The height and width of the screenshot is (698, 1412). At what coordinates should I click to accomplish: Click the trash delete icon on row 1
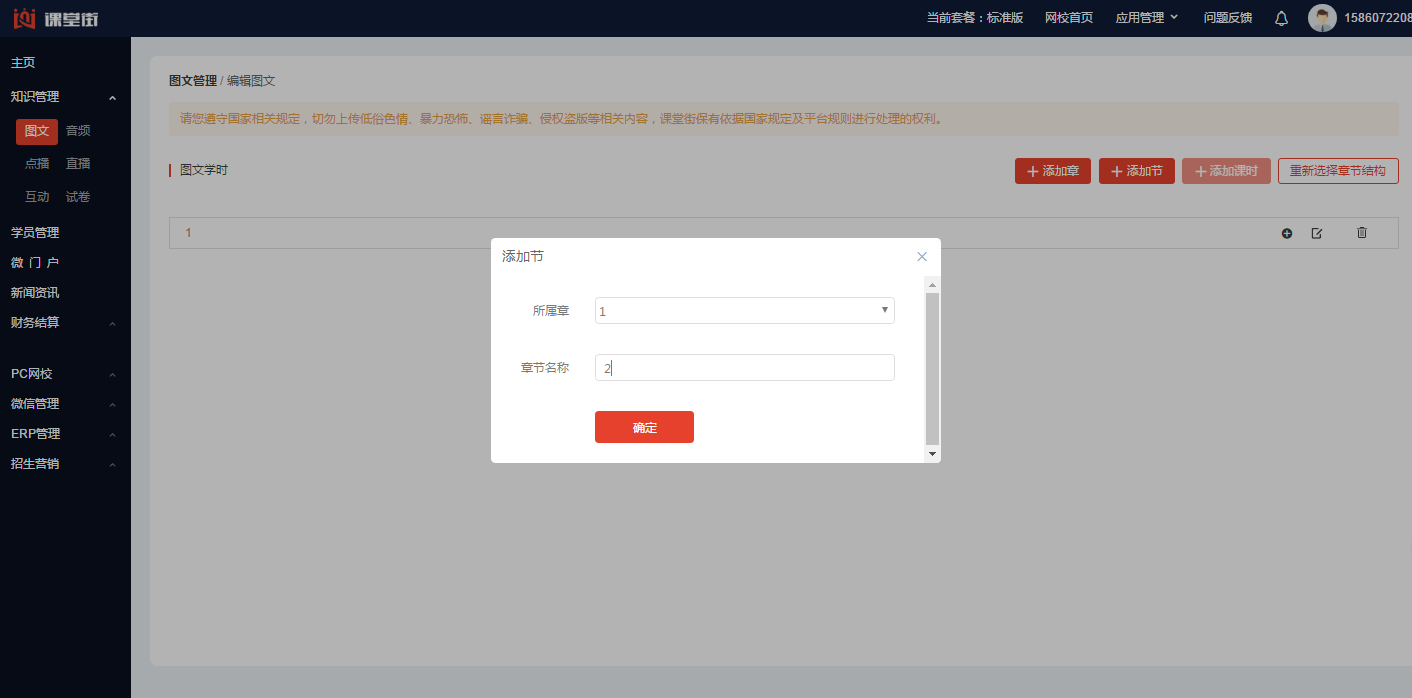point(1361,233)
